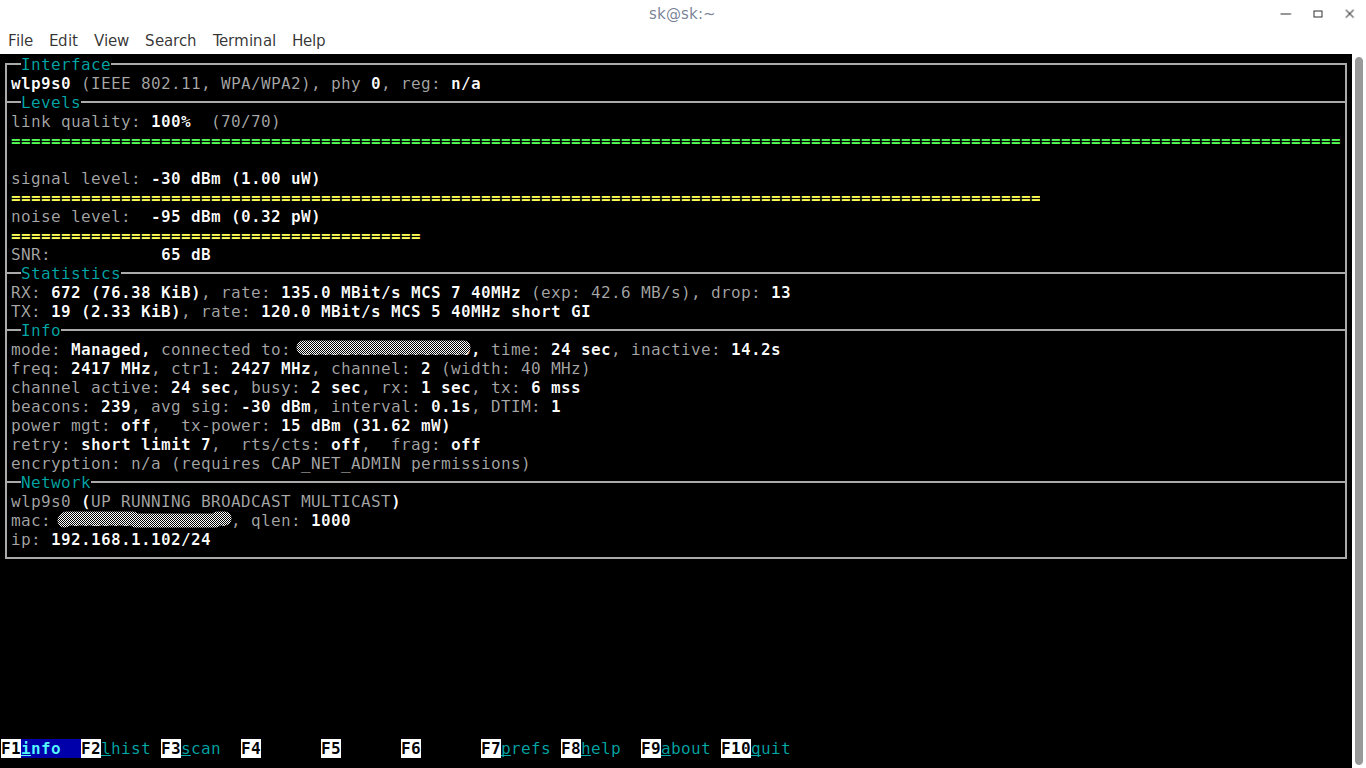Image resolution: width=1366 pixels, height=768 pixels.
Task: Open the Search menu
Action: click(170, 40)
